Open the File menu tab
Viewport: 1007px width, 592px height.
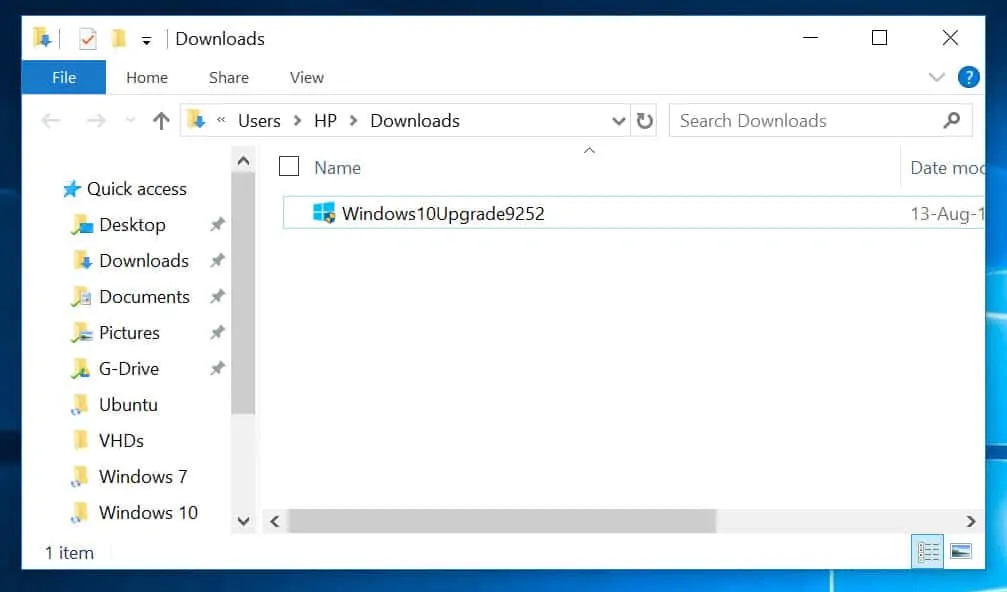coord(64,78)
